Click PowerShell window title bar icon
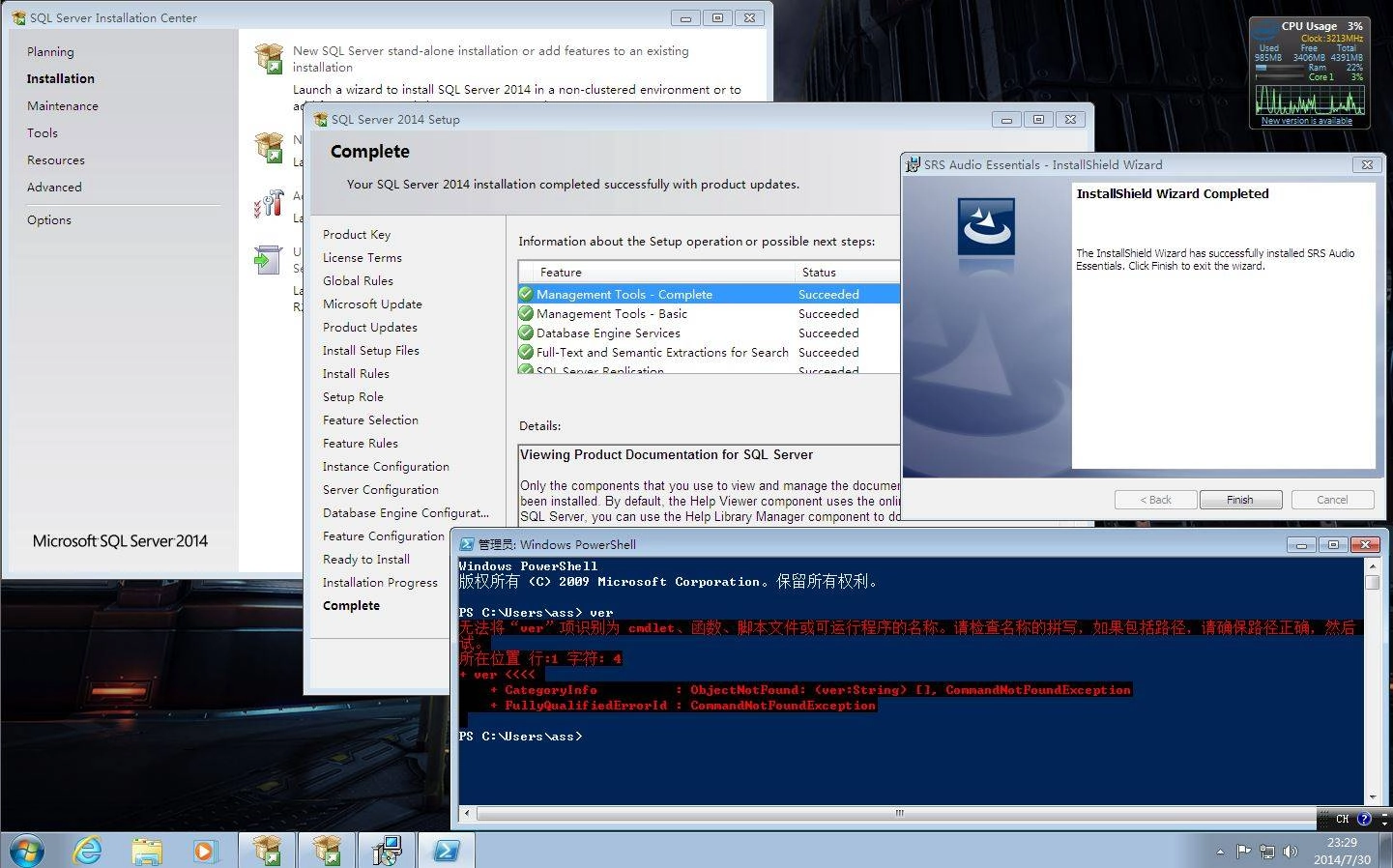 click(x=467, y=544)
